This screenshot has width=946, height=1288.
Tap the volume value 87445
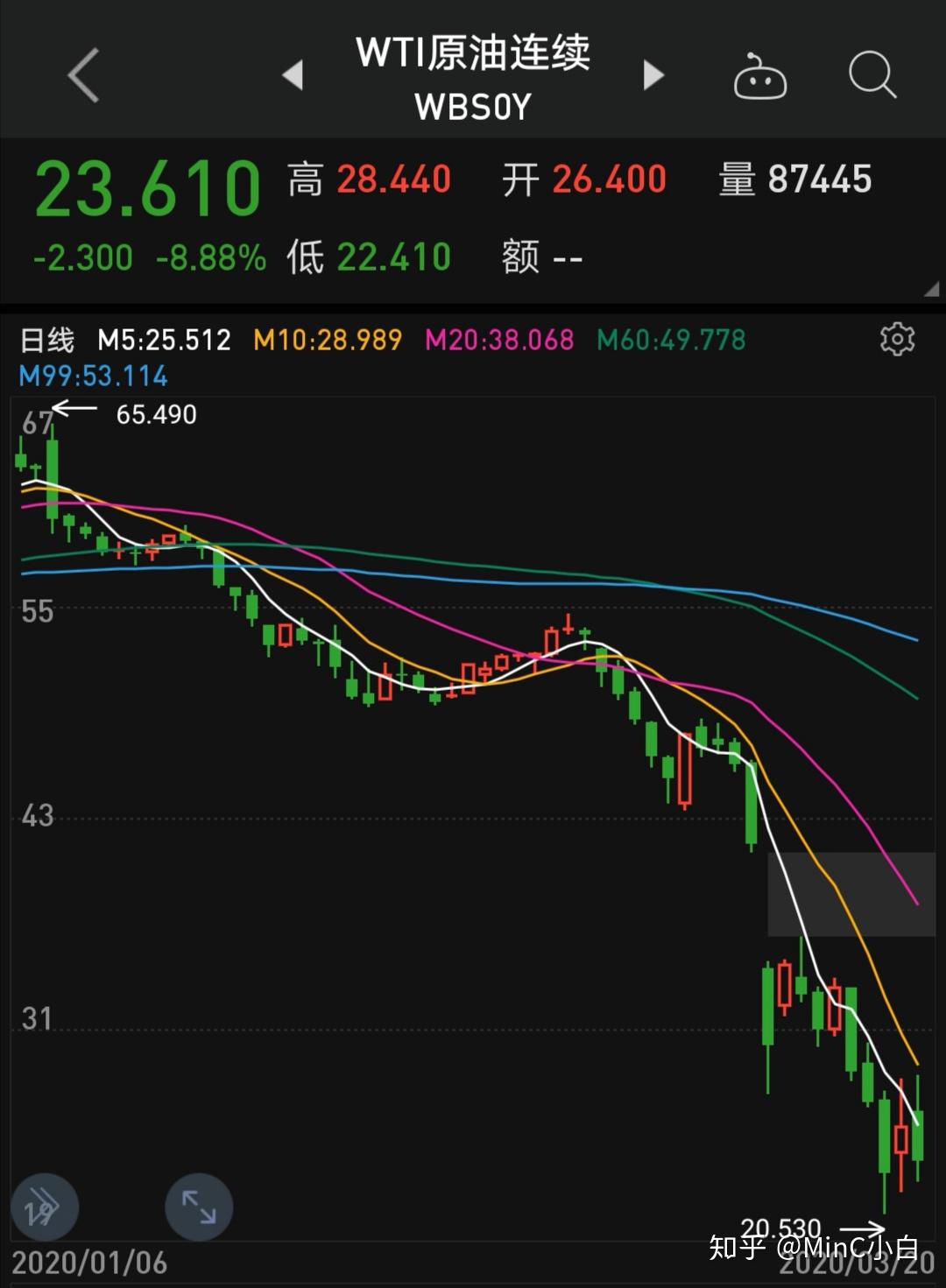820,179
